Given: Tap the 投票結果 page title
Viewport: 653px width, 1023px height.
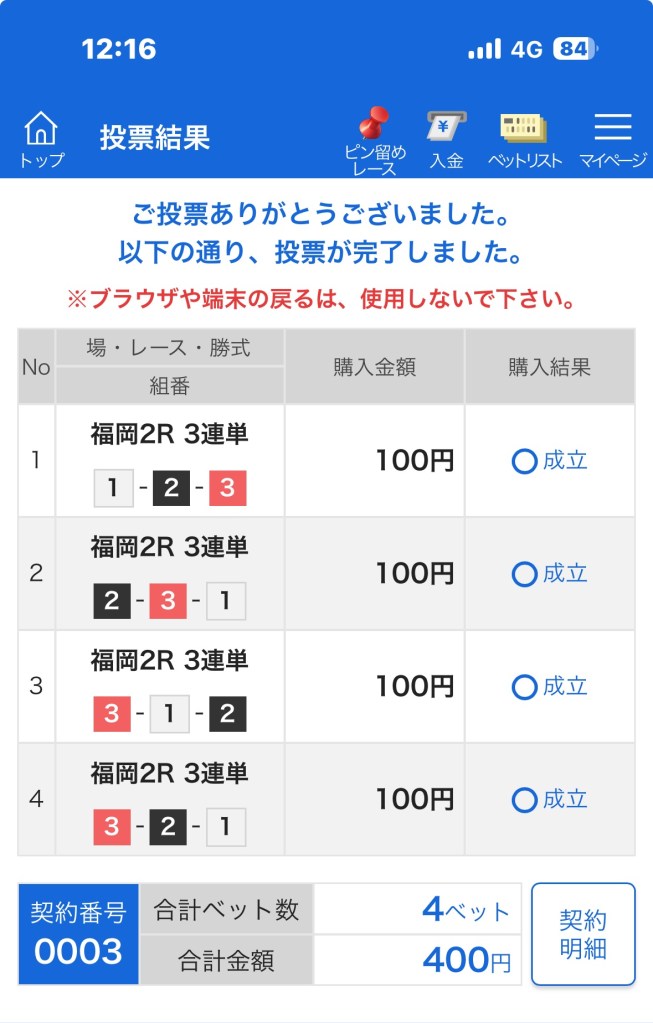Looking at the screenshot, I should pos(155,138).
